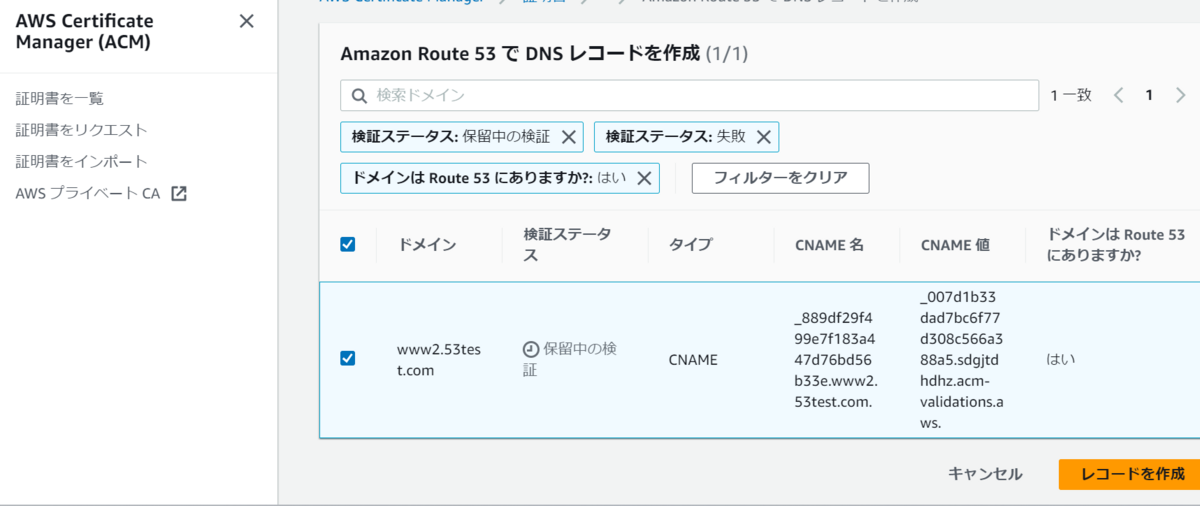Viewport: 1200px width, 506px height.
Task: Click the タイプ column header
Action: pos(691,244)
